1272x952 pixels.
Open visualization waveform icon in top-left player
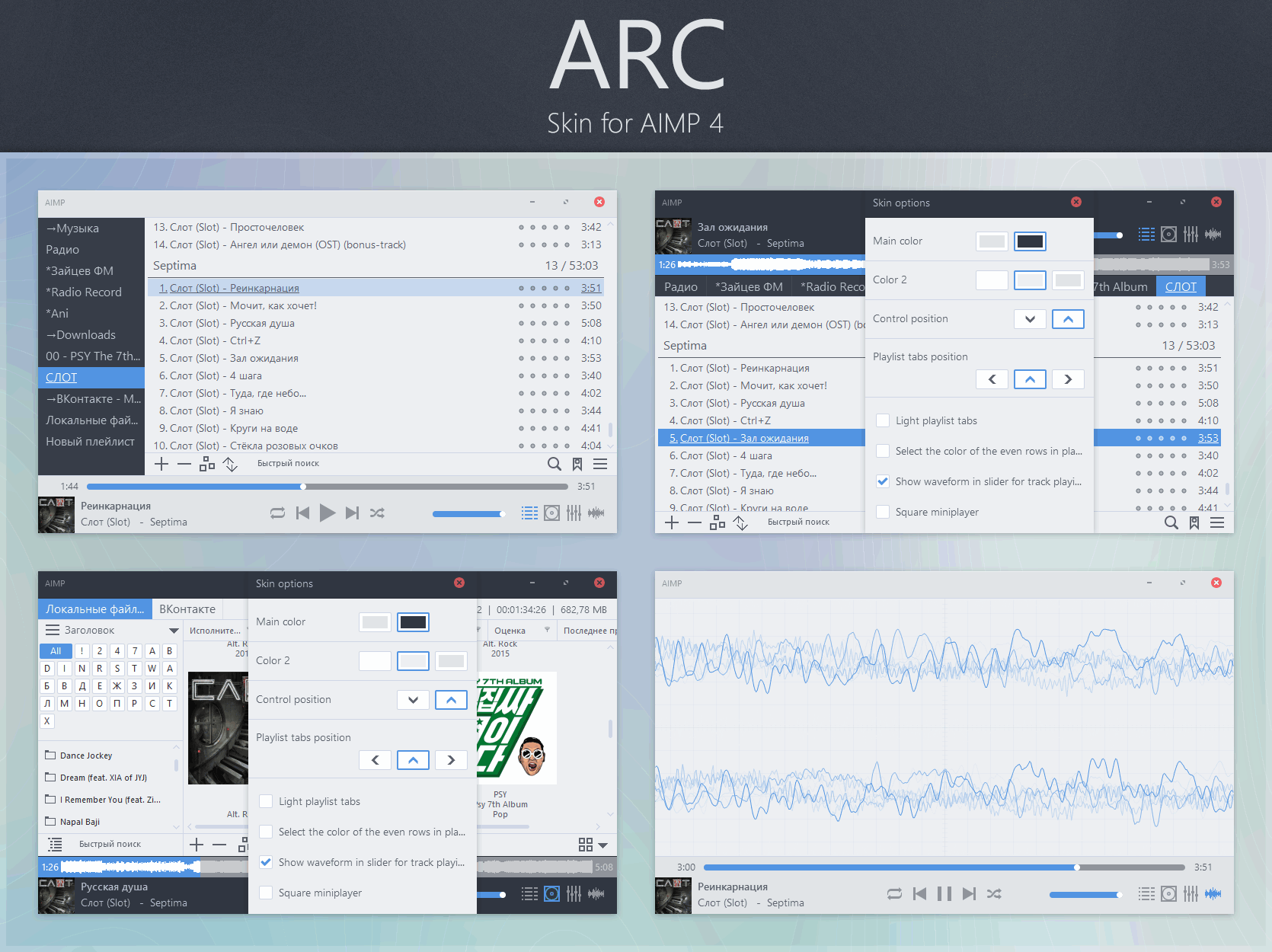[x=596, y=513]
